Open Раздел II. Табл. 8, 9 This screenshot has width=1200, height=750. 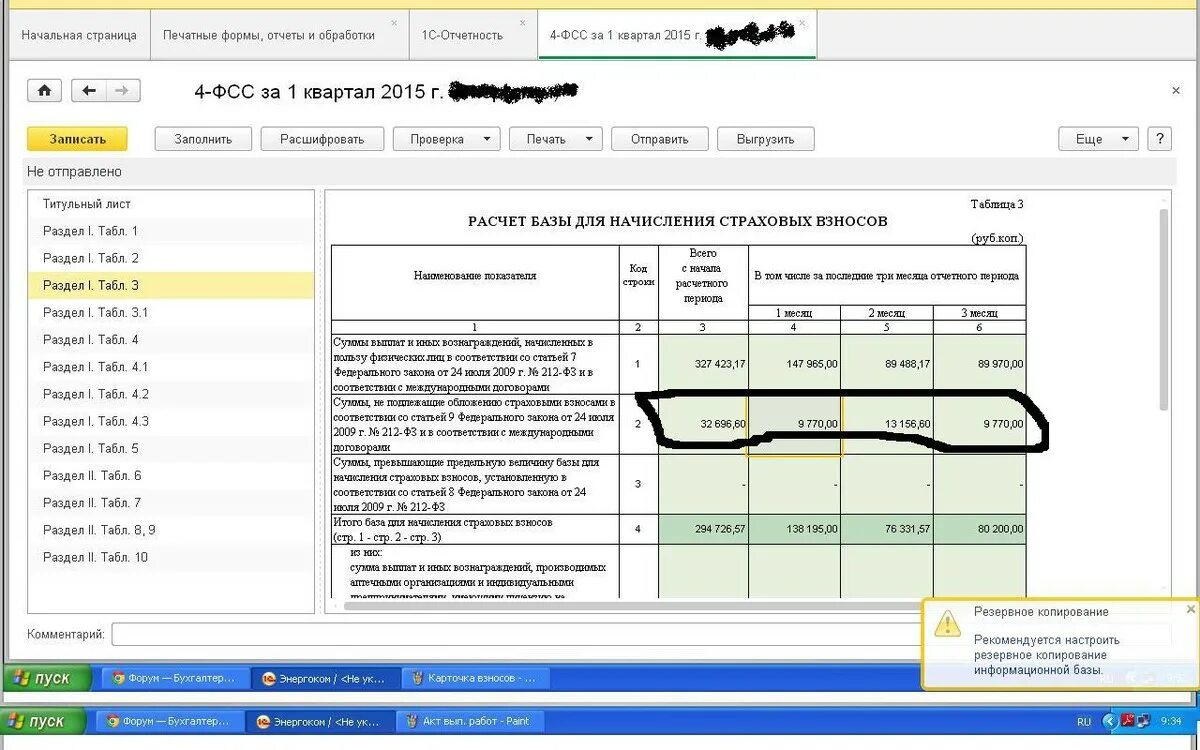click(x=171, y=530)
